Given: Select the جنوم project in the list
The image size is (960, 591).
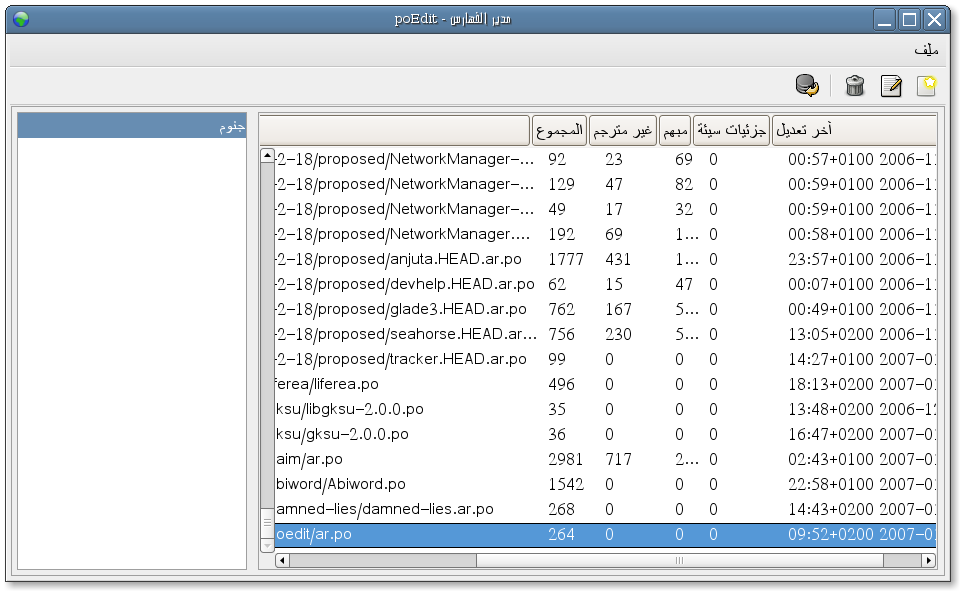Looking at the screenshot, I should (132, 127).
